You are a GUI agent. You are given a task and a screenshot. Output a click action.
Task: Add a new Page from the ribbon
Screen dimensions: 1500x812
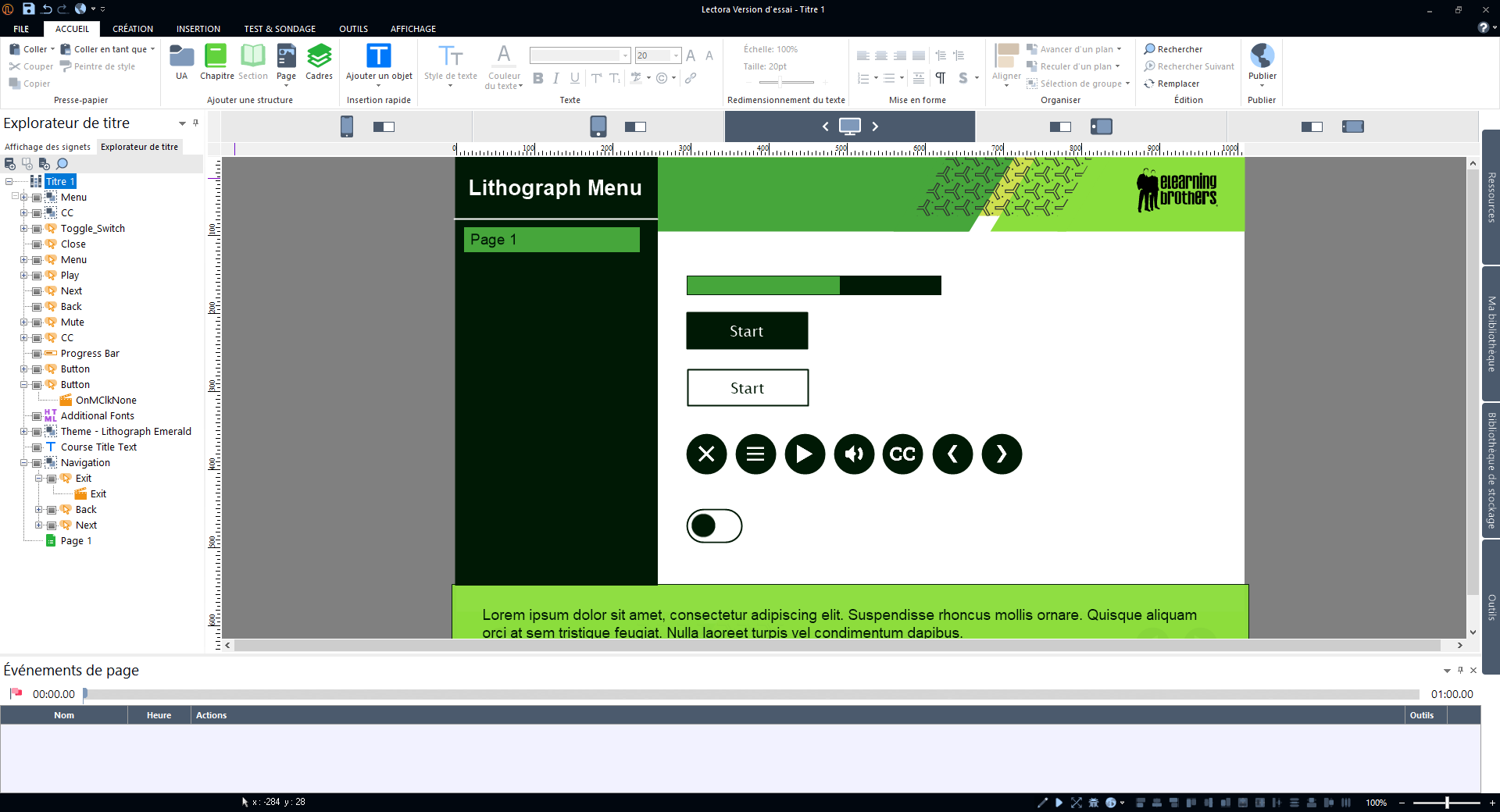pos(286,57)
